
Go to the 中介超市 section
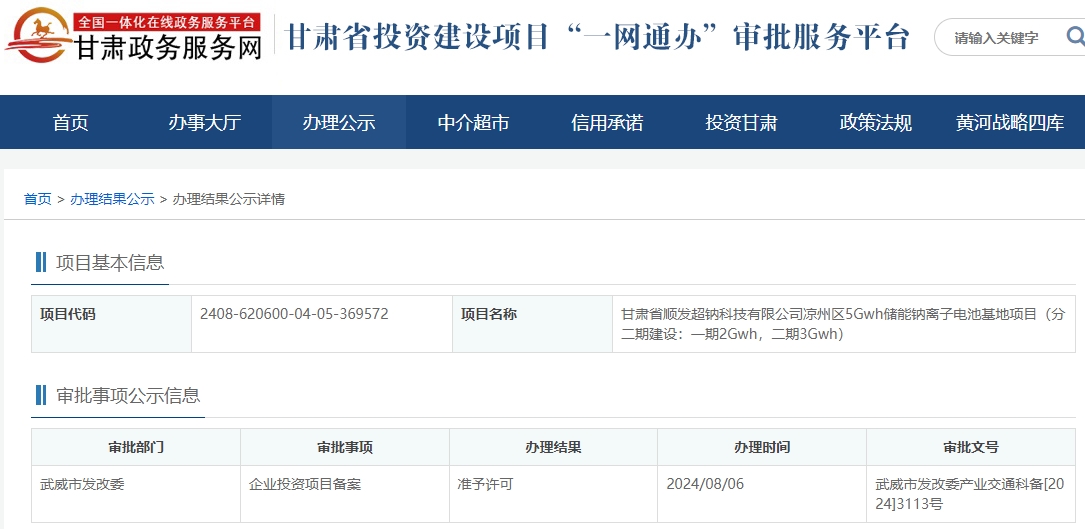473,123
